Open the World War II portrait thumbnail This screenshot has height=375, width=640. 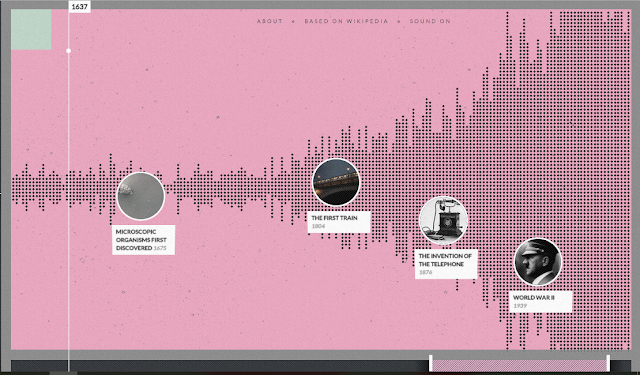(538, 262)
